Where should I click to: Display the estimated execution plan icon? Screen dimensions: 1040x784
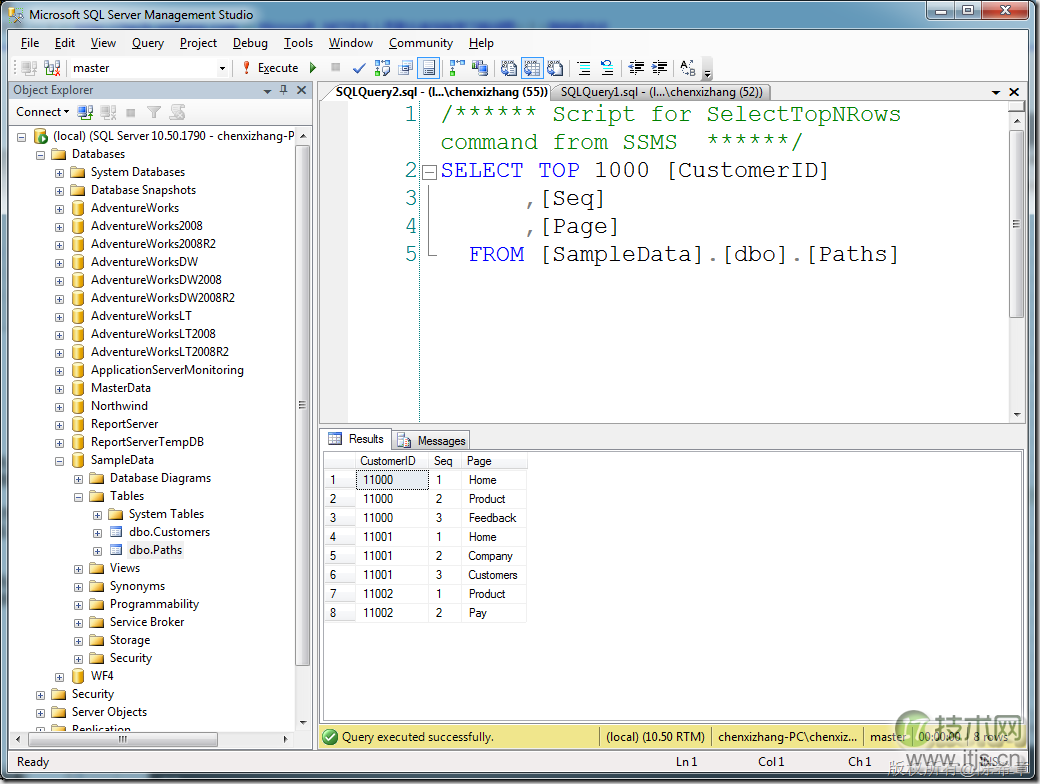click(x=383, y=68)
